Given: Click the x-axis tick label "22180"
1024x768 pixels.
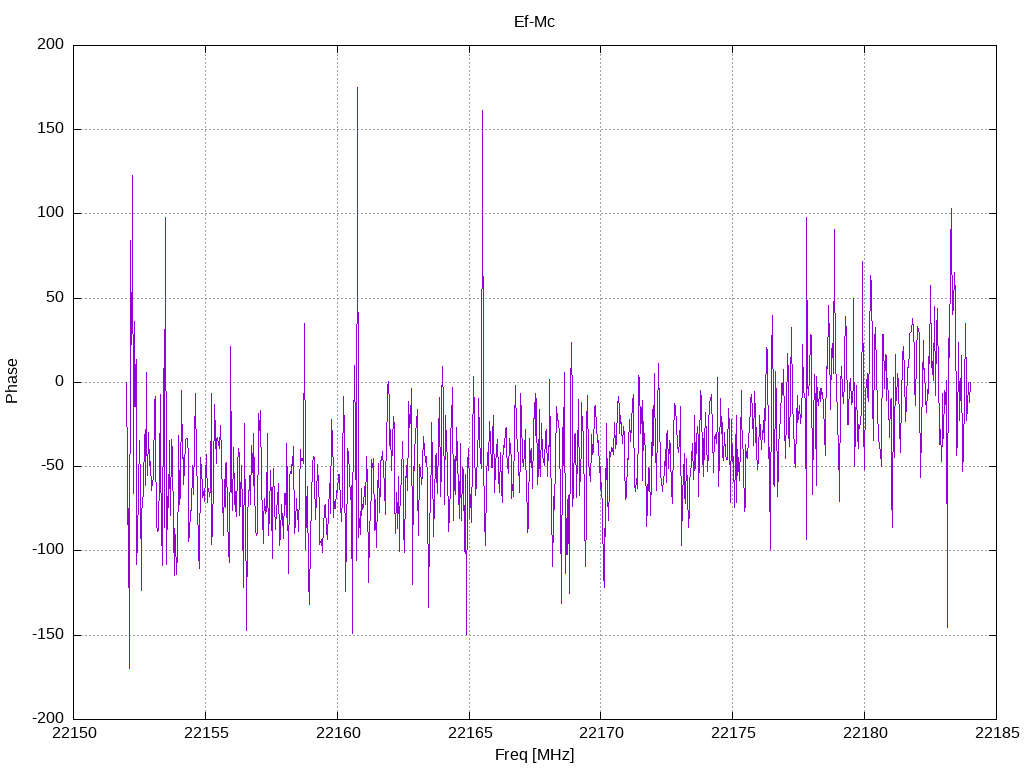Looking at the screenshot, I should click(x=865, y=733).
